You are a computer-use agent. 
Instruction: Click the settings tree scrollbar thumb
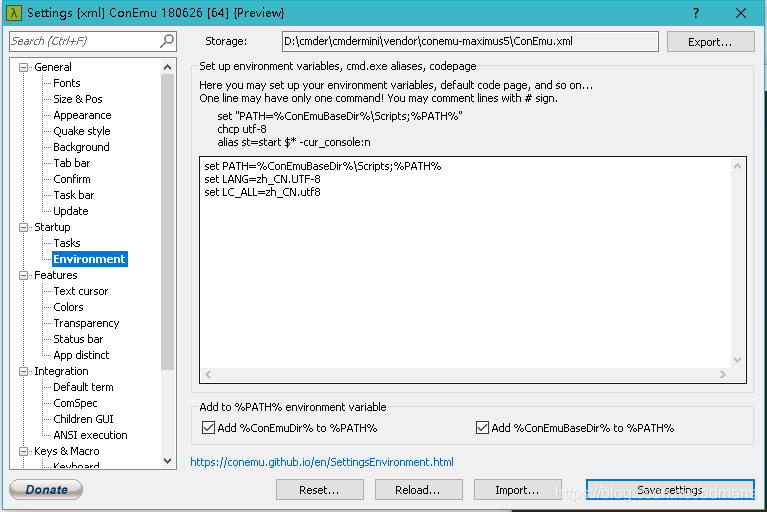click(167, 222)
